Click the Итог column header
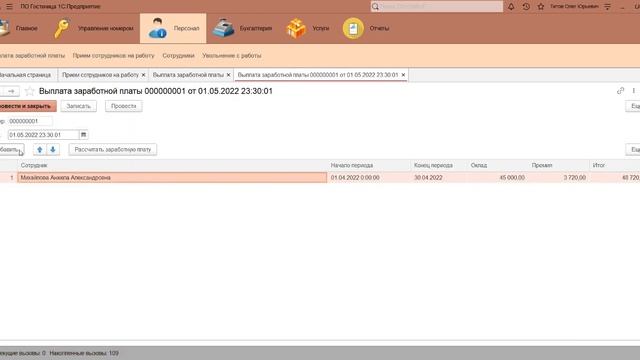This screenshot has height=360, width=640. [x=615, y=165]
